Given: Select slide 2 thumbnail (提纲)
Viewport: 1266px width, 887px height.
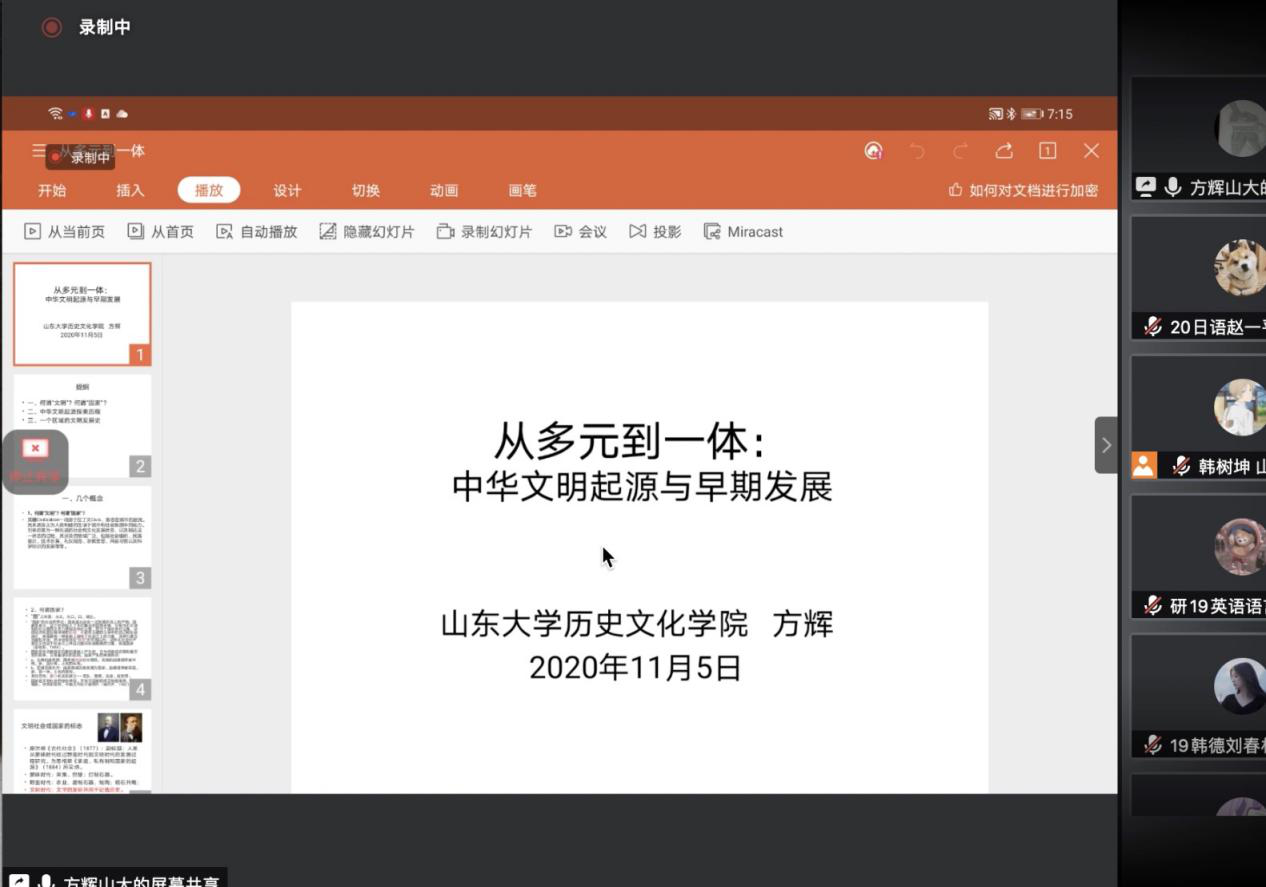Looking at the screenshot, I should click(x=82, y=424).
